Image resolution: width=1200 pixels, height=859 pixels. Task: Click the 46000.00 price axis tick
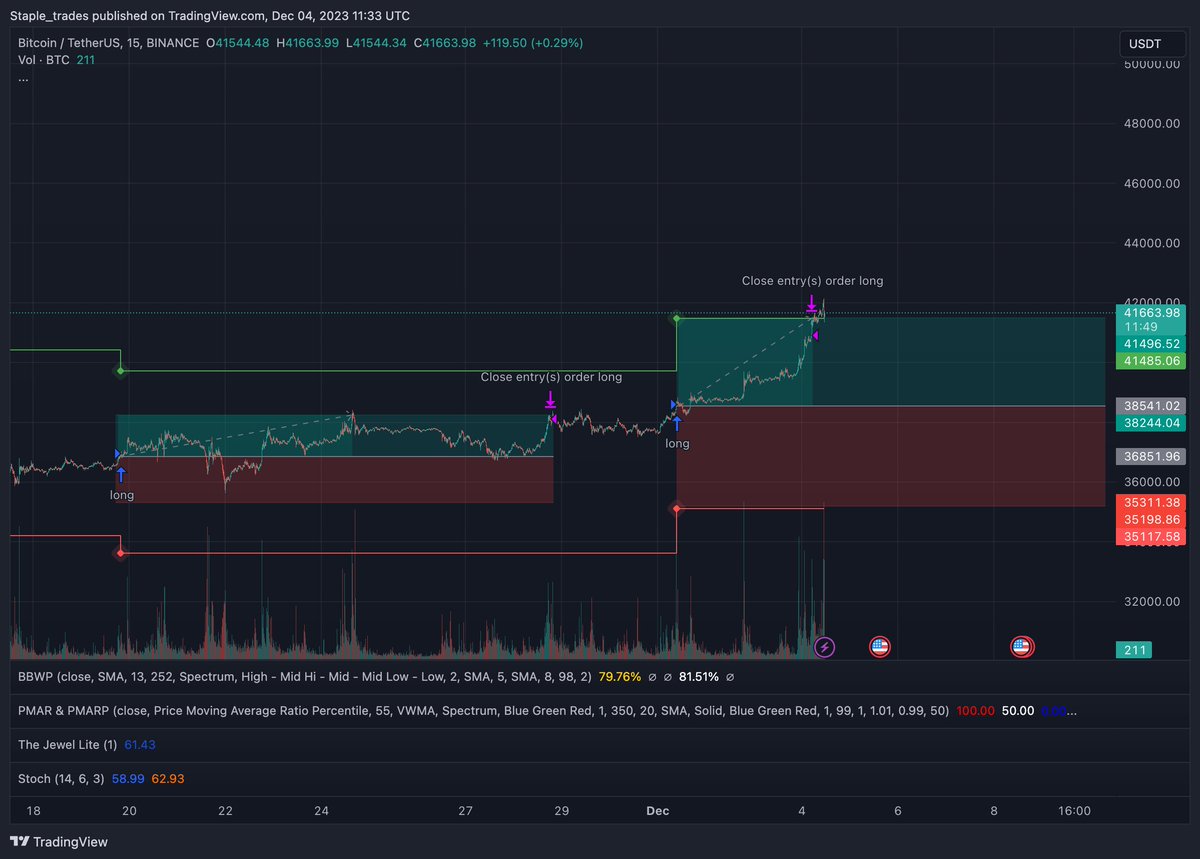[1152, 184]
